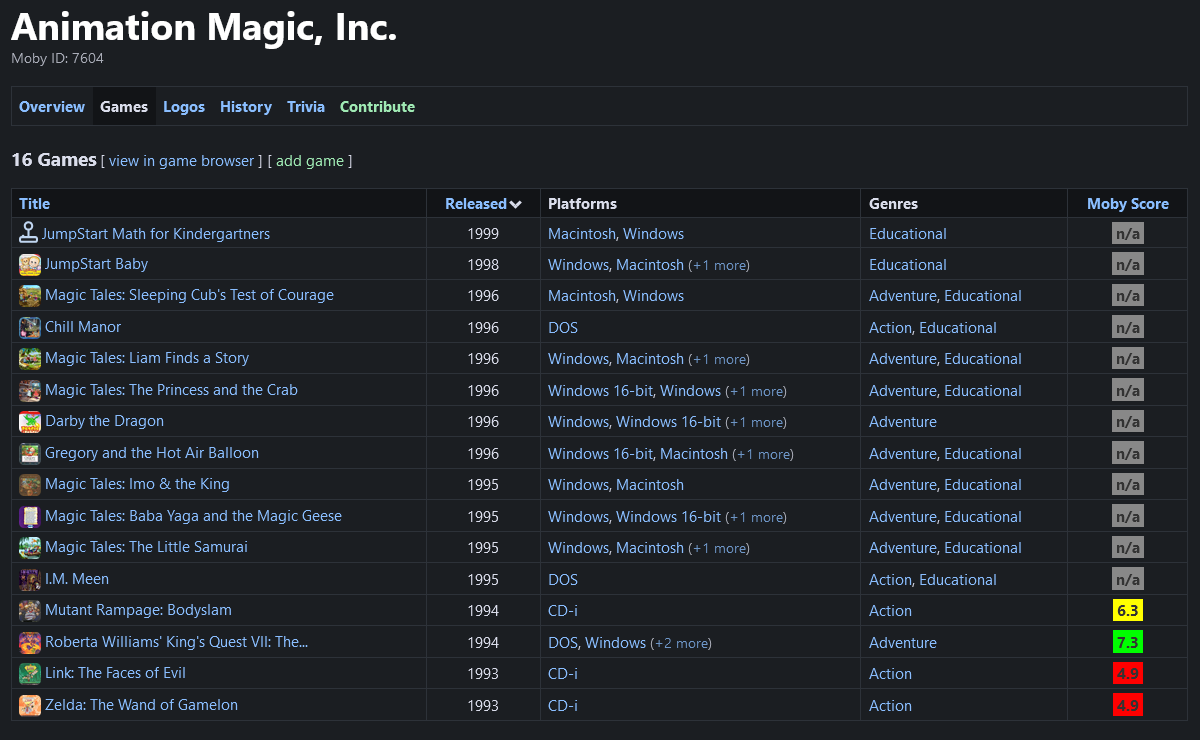1200x740 pixels.
Task: Click the JumpStart Baby cover thumbnail
Action: pyautogui.click(x=30, y=264)
